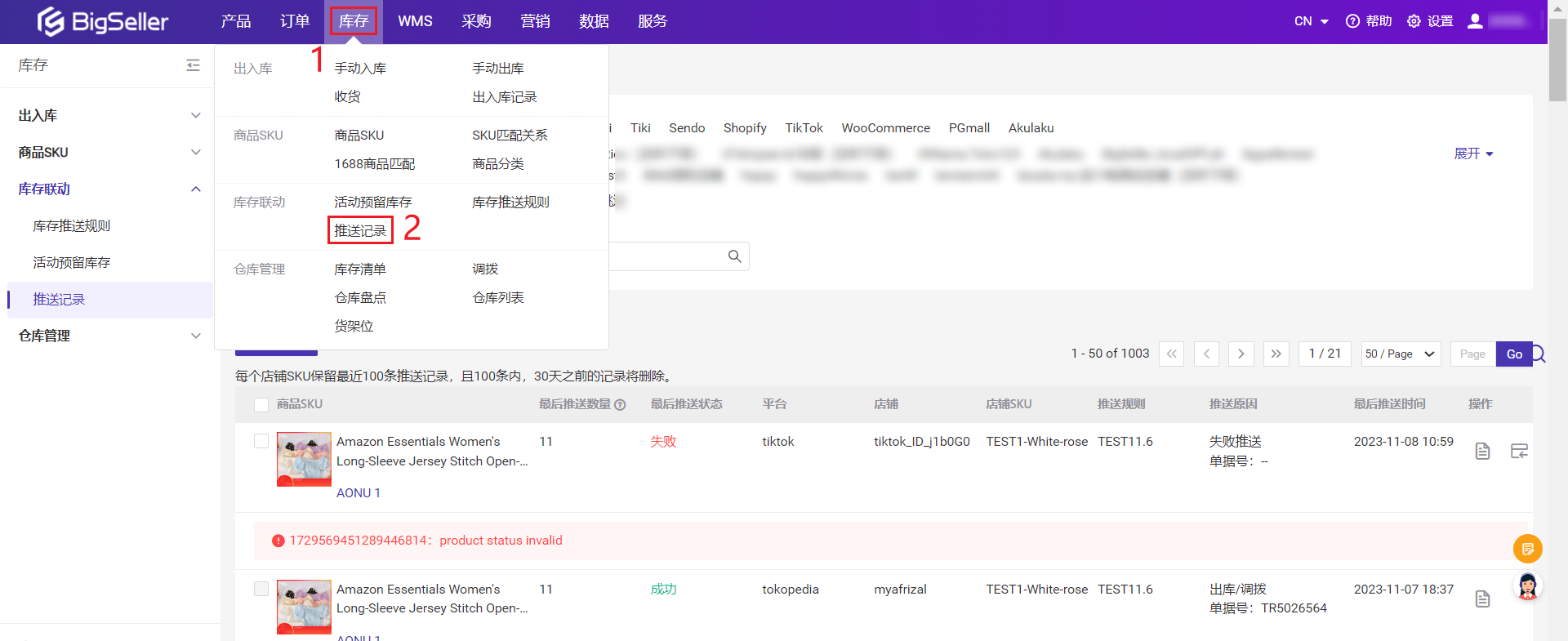Viewport: 1568px width, 641px height.
Task: Select 仓库列表 in the dropdown menu
Action: [498, 298]
